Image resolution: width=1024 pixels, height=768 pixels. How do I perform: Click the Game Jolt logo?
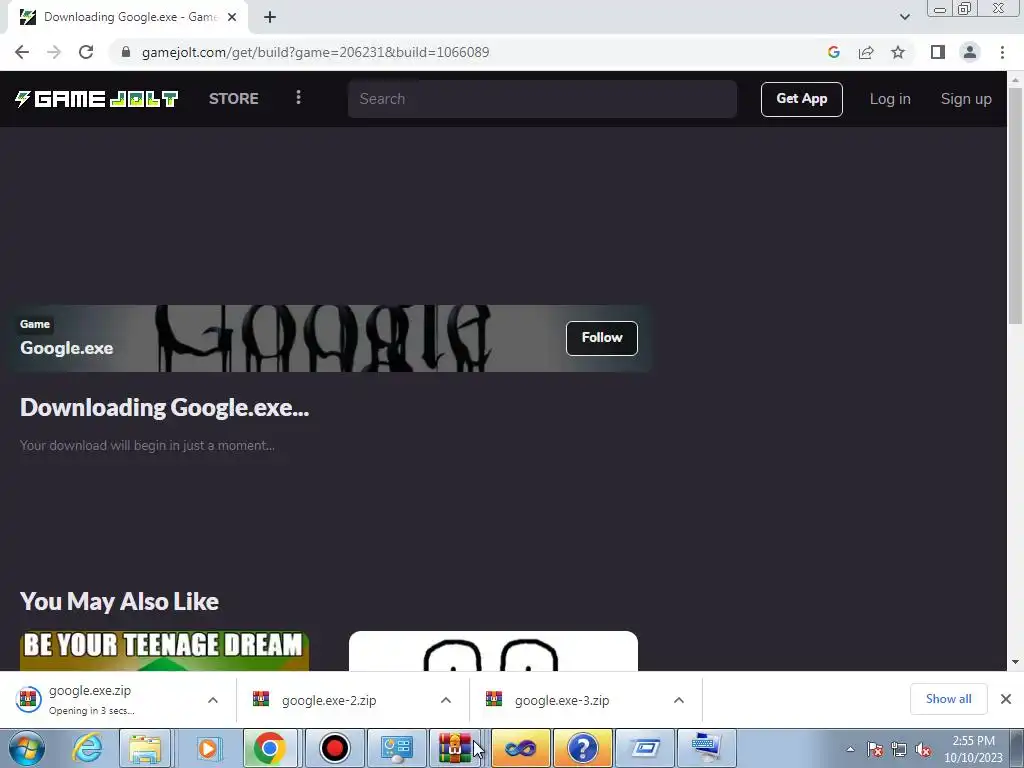point(97,99)
